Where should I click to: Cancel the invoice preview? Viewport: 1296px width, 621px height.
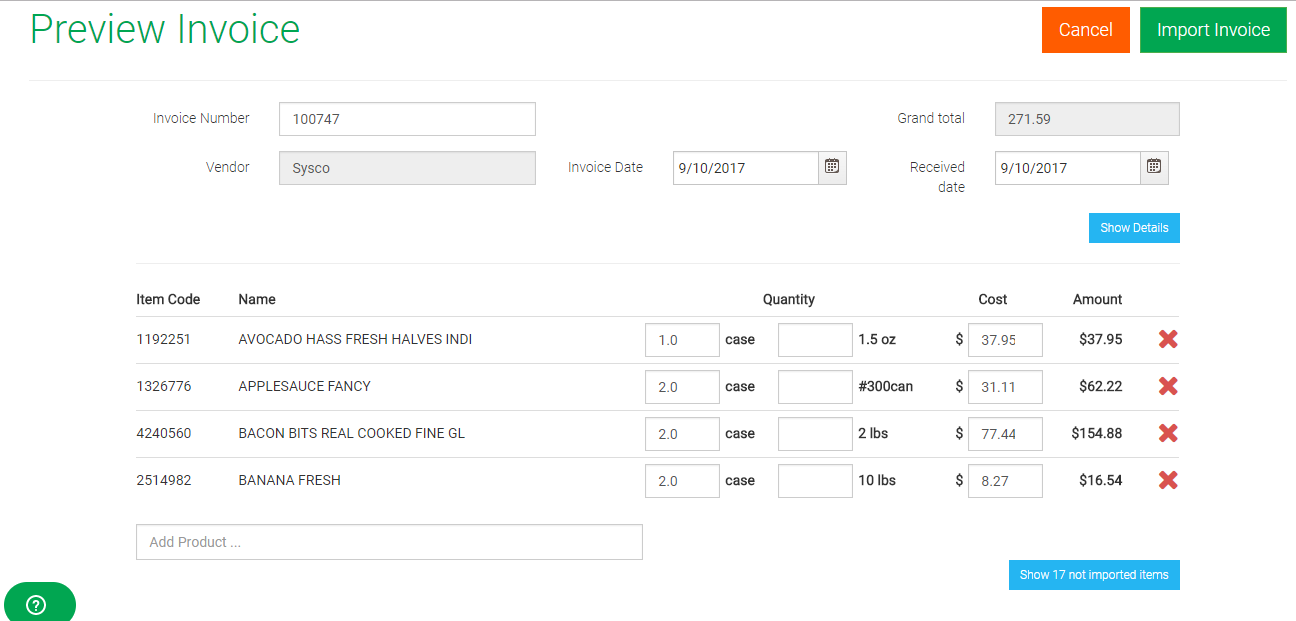(x=1085, y=30)
